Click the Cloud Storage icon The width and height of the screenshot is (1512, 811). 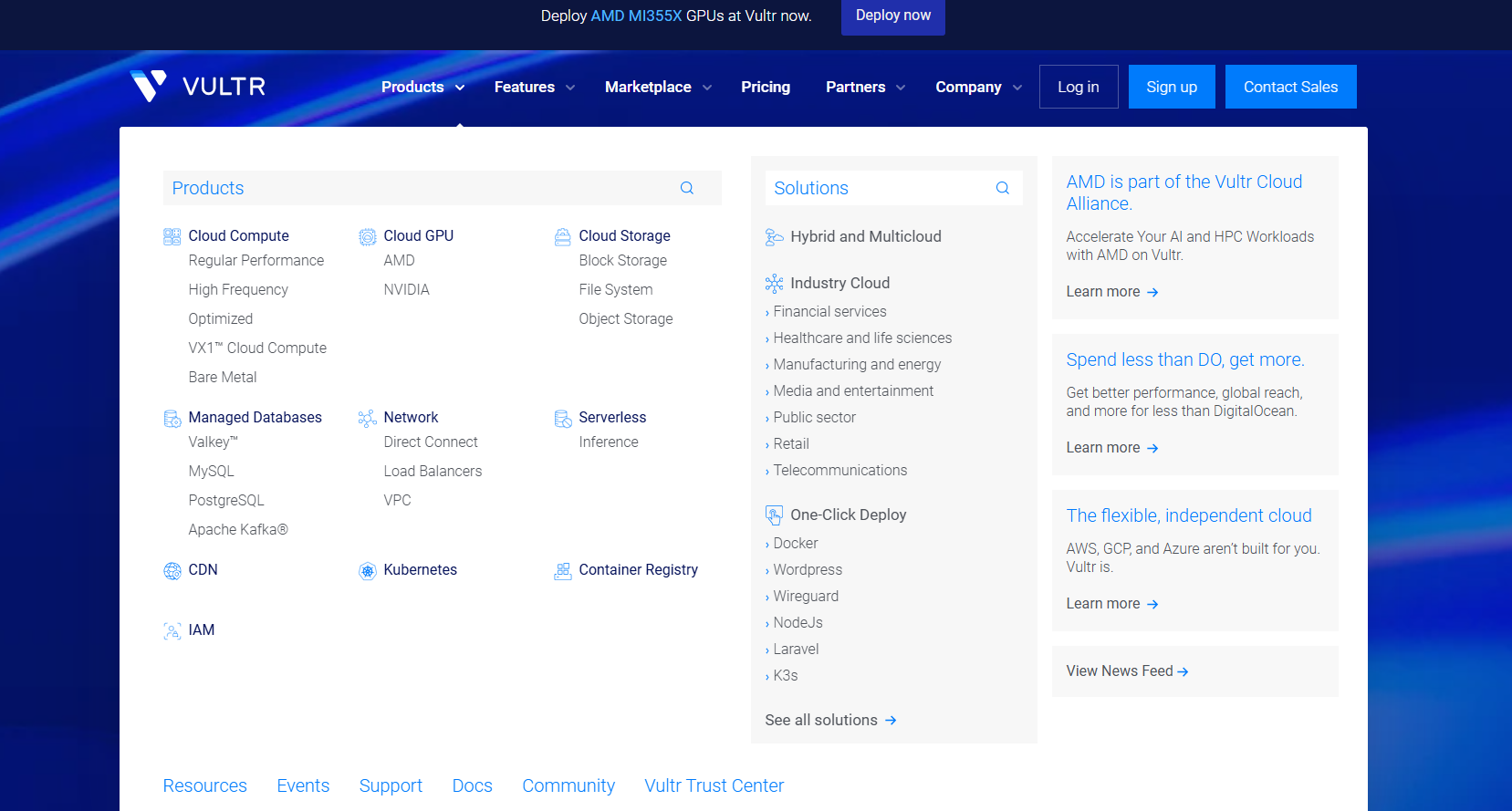(x=562, y=237)
